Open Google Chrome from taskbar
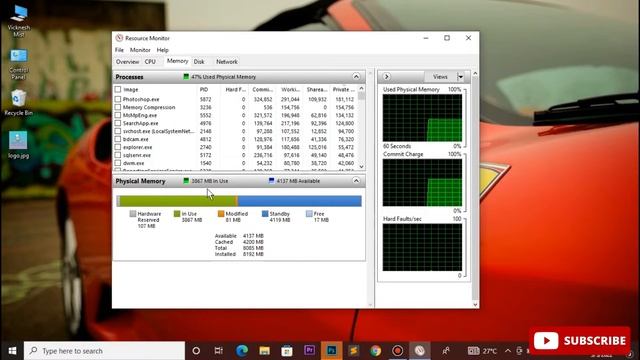The image size is (640, 360). pyautogui.click(x=376, y=351)
